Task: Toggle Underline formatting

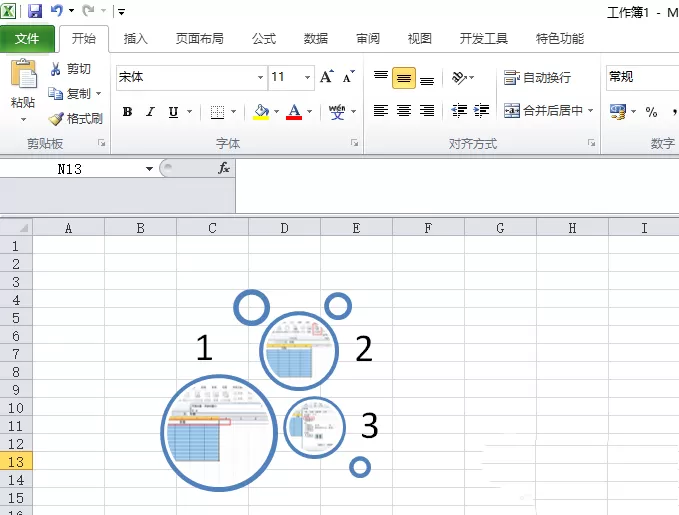Action: pos(173,112)
